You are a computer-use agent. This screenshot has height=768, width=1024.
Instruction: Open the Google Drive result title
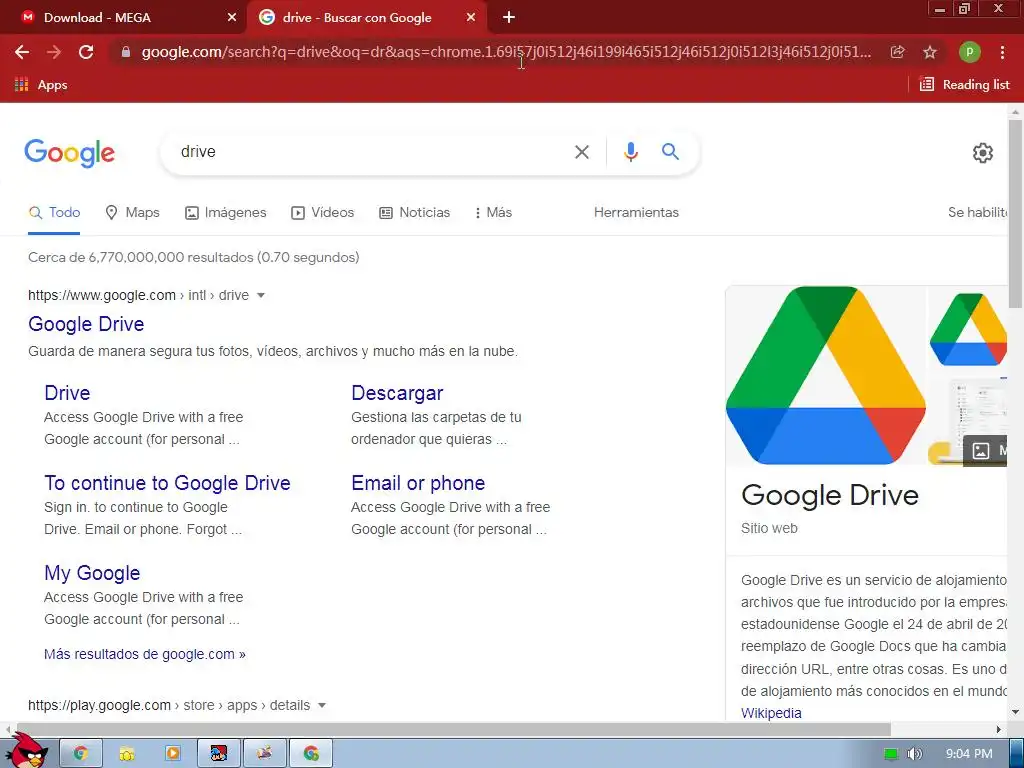click(86, 324)
